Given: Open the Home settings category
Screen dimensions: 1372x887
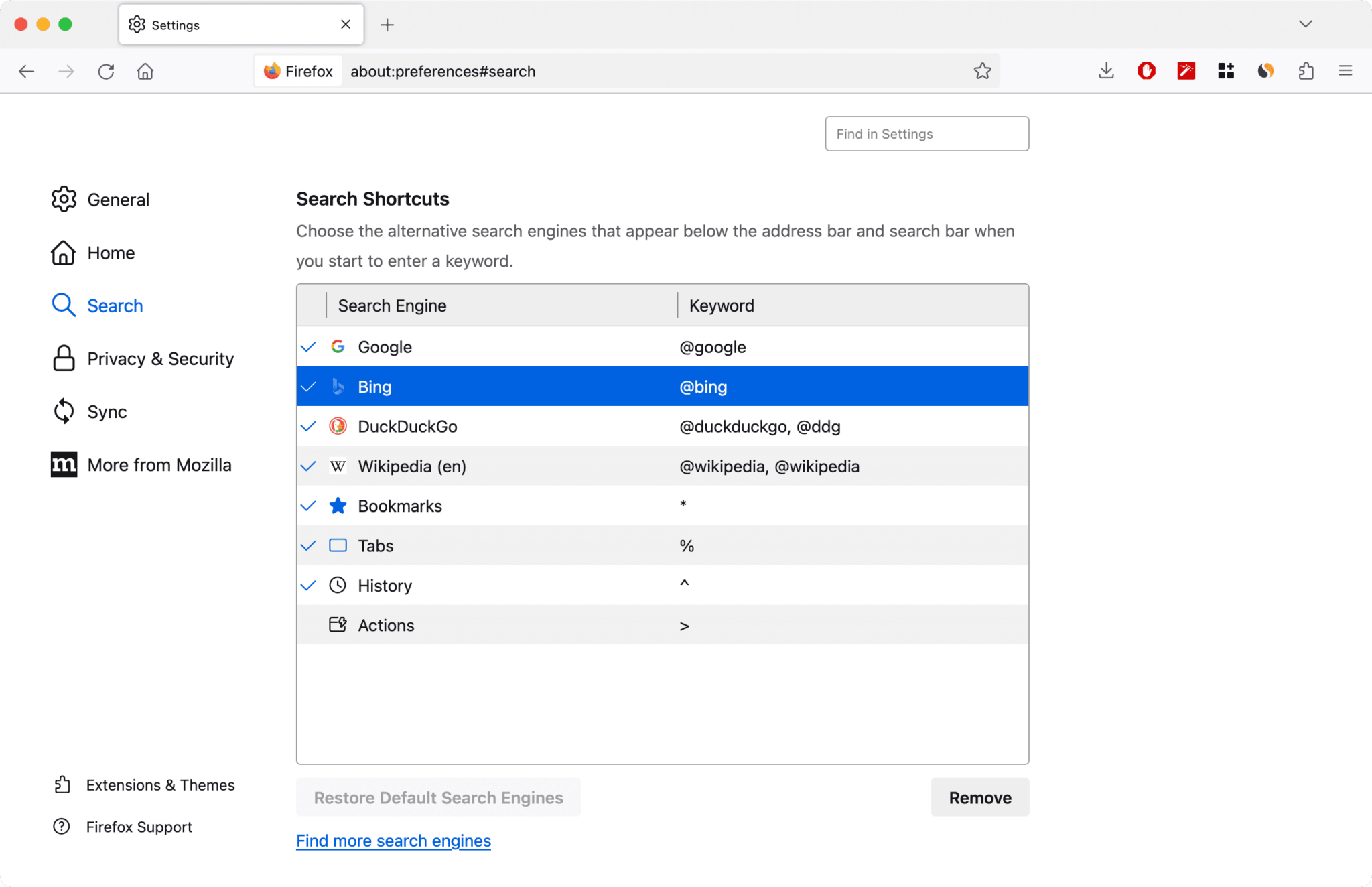Looking at the screenshot, I should coord(93,253).
